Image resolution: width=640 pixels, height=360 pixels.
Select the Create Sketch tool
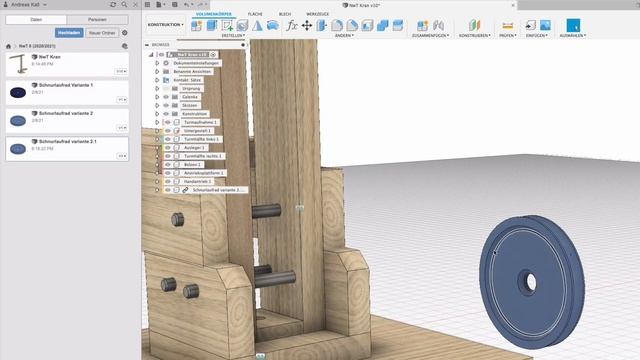[227, 25]
